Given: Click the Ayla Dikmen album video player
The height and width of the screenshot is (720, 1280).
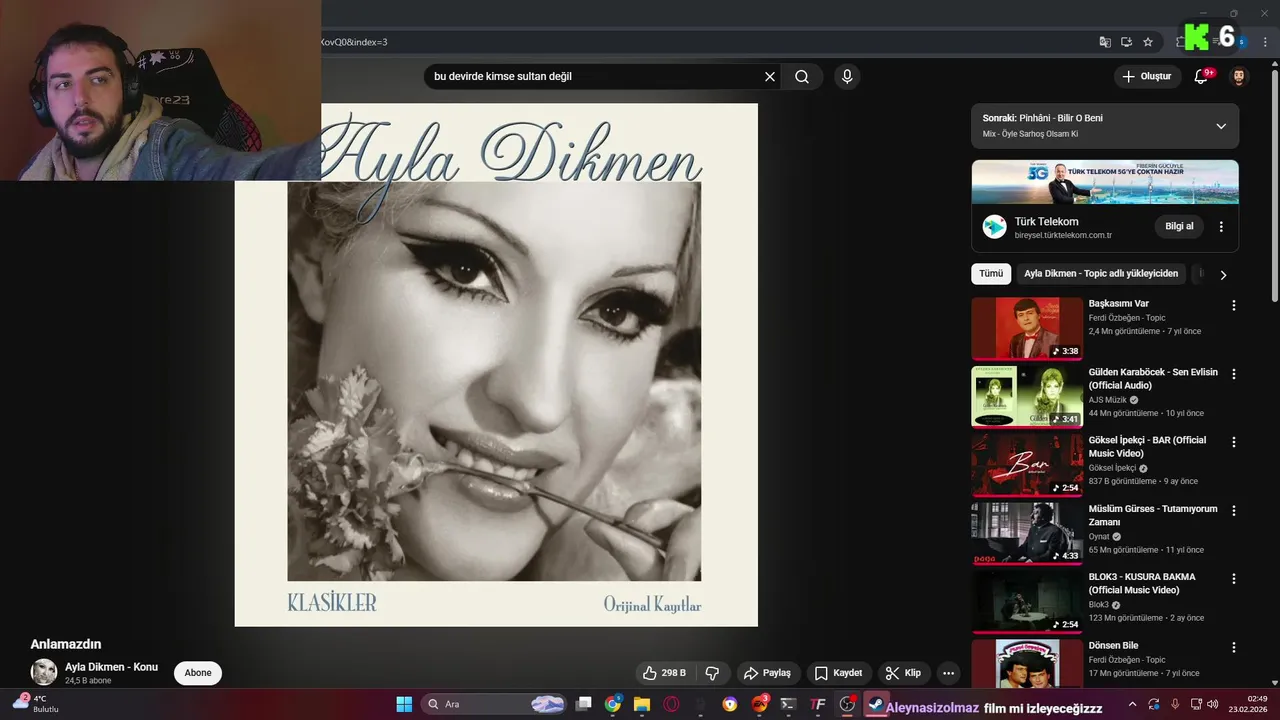Looking at the screenshot, I should (x=496, y=365).
